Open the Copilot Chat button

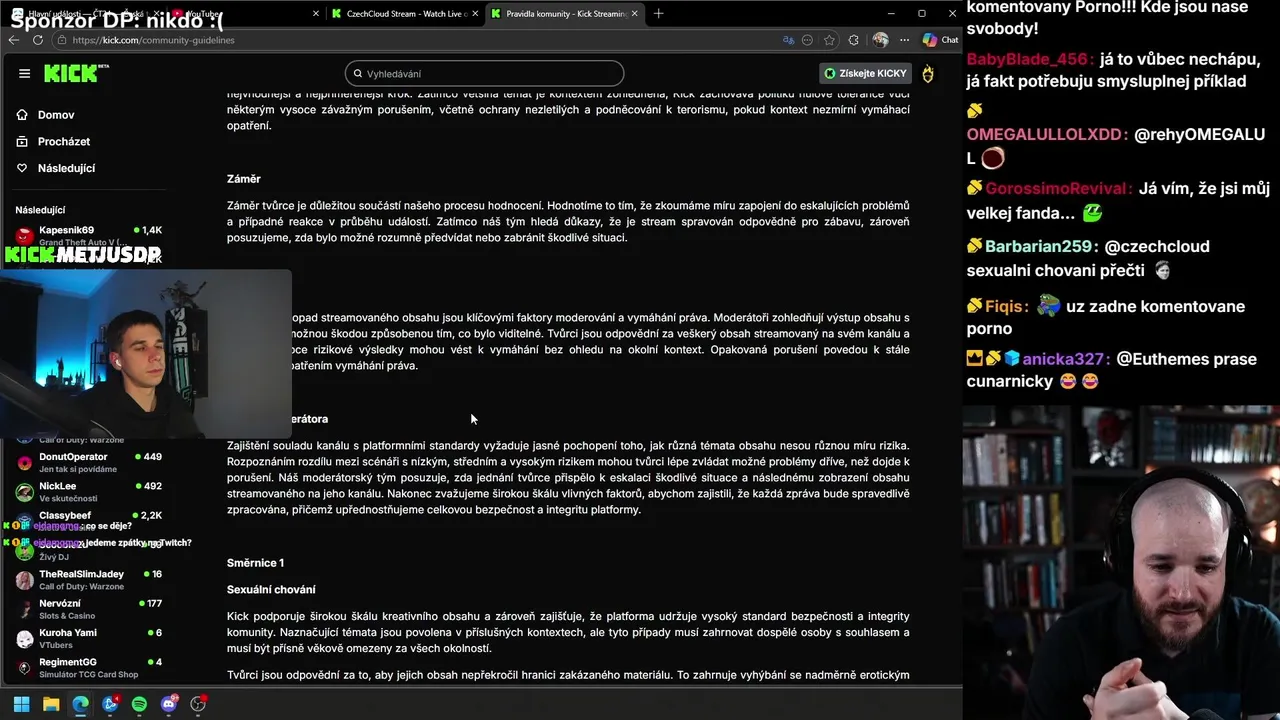940,40
